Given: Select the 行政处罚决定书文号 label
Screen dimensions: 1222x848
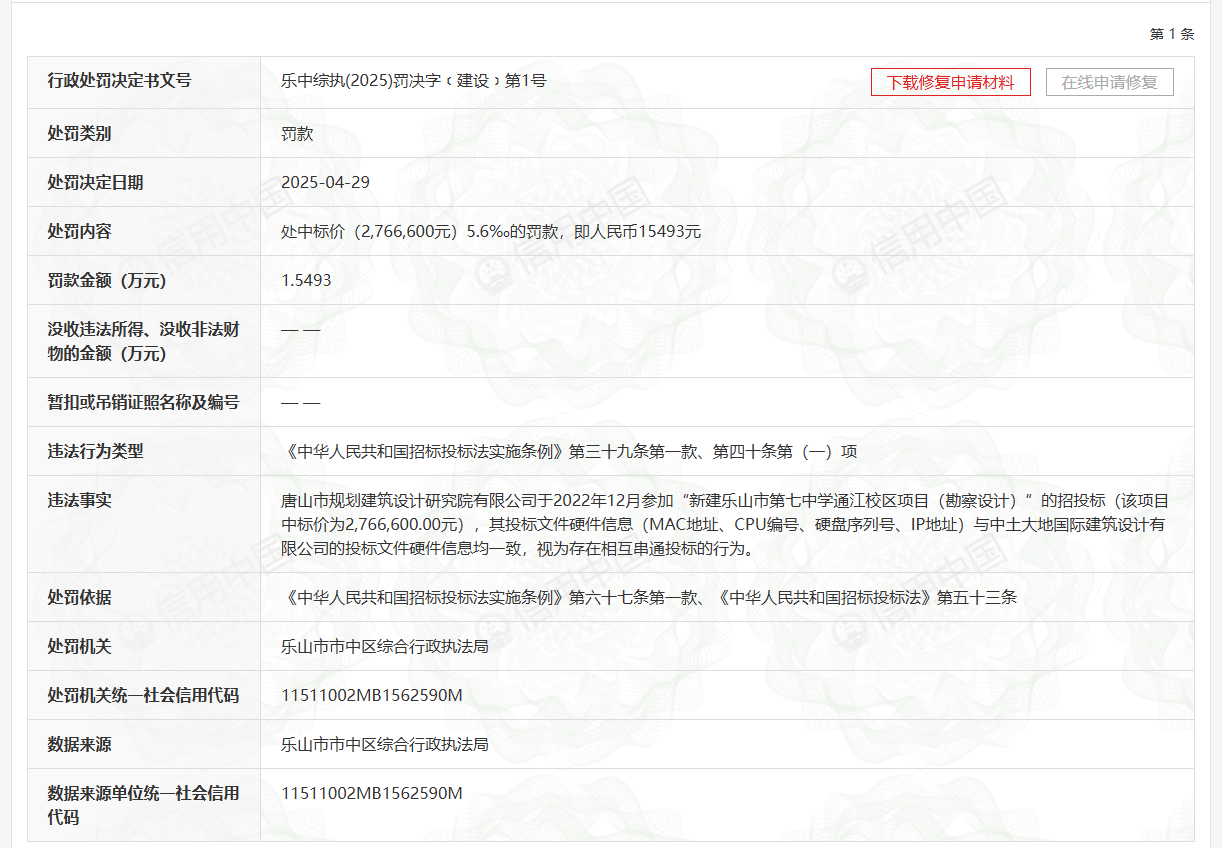Looking at the screenshot, I should point(119,81).
